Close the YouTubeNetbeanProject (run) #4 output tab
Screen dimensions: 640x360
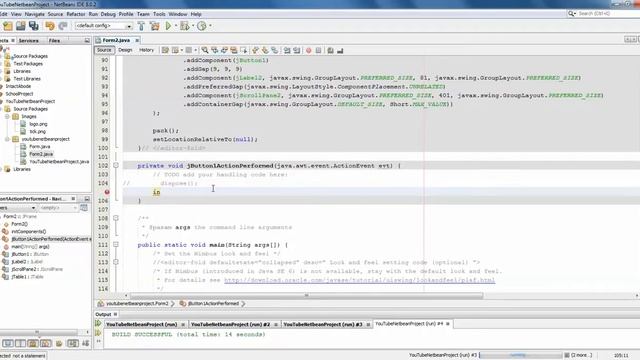(x=448, y=324)
